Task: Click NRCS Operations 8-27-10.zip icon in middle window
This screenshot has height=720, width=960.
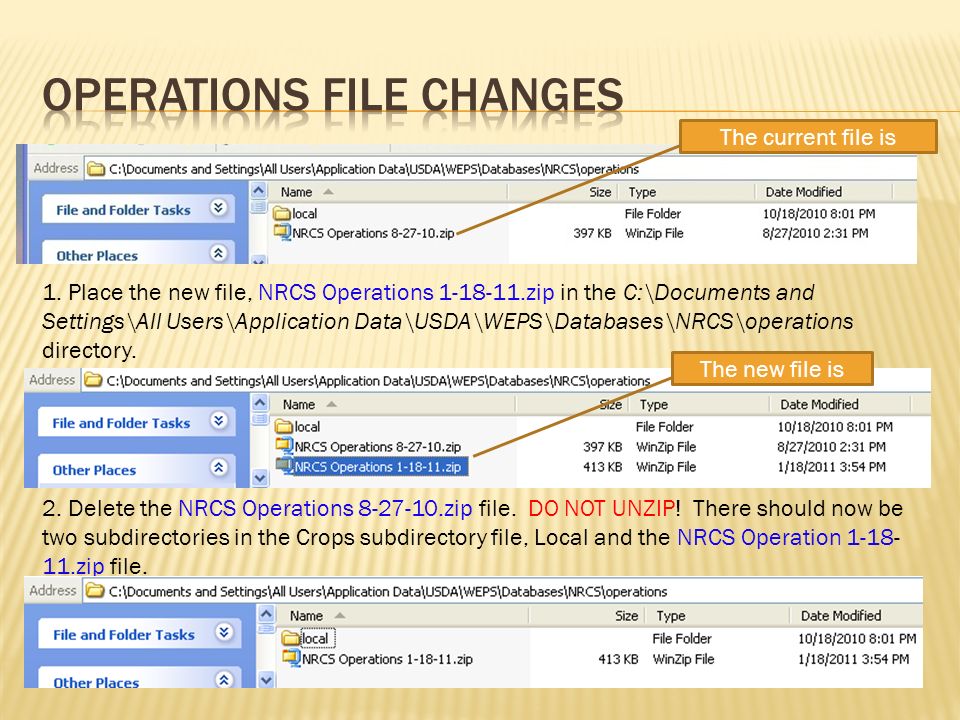Action: click(284, 446)
